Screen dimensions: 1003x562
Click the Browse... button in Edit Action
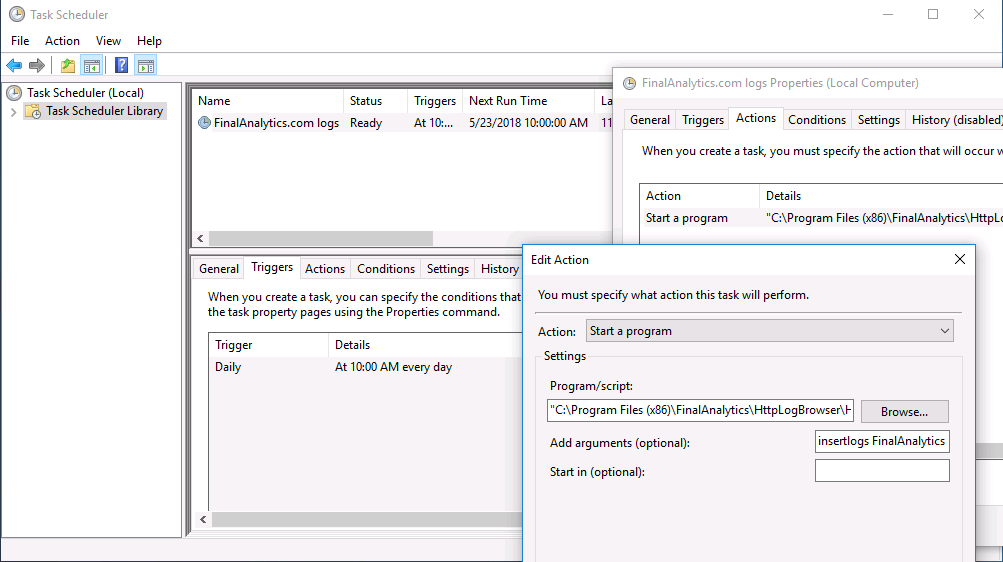[x=904, y=412]
